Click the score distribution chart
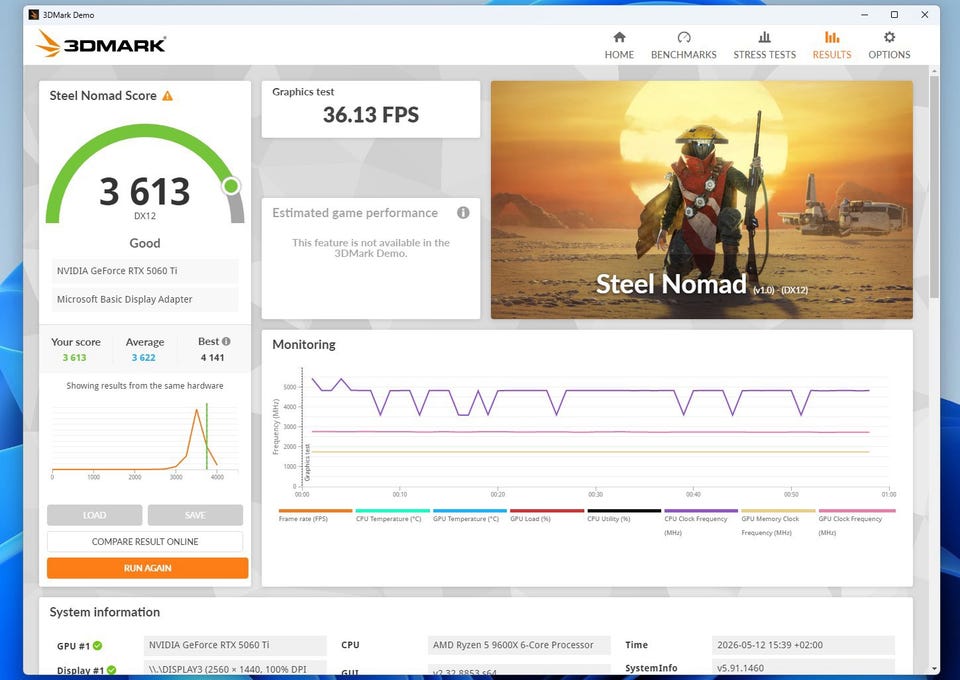The height and width of the screenshot is (680, 960). (145, 441)
